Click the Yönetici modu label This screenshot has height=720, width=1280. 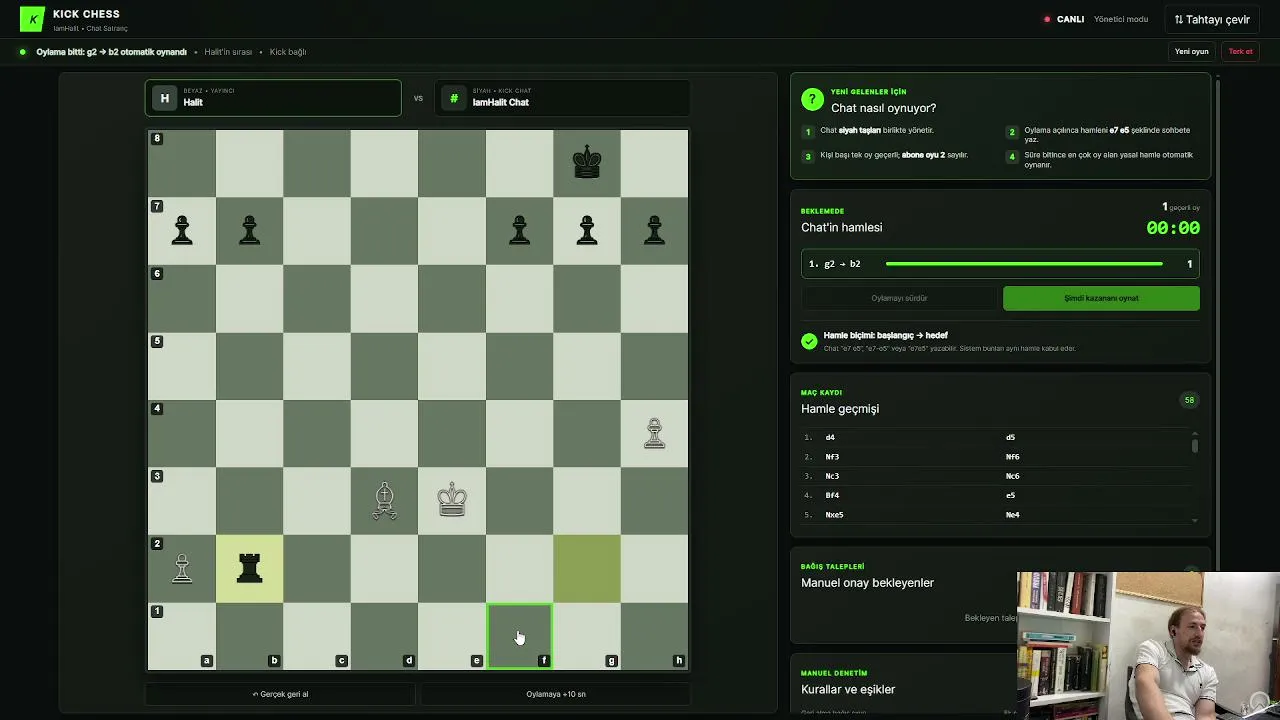[1121, 19]
